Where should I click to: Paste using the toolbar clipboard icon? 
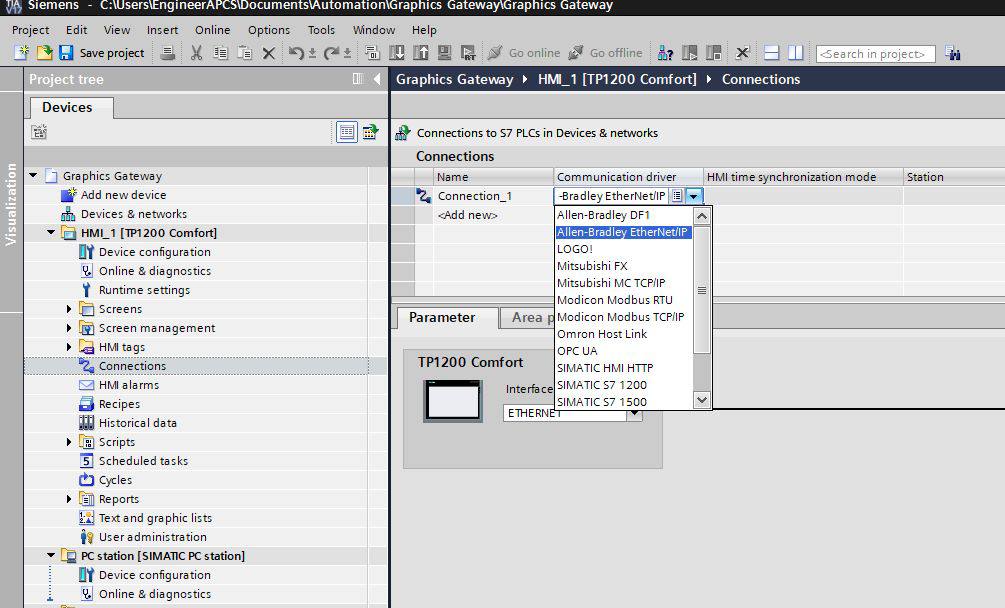point(244,53)
